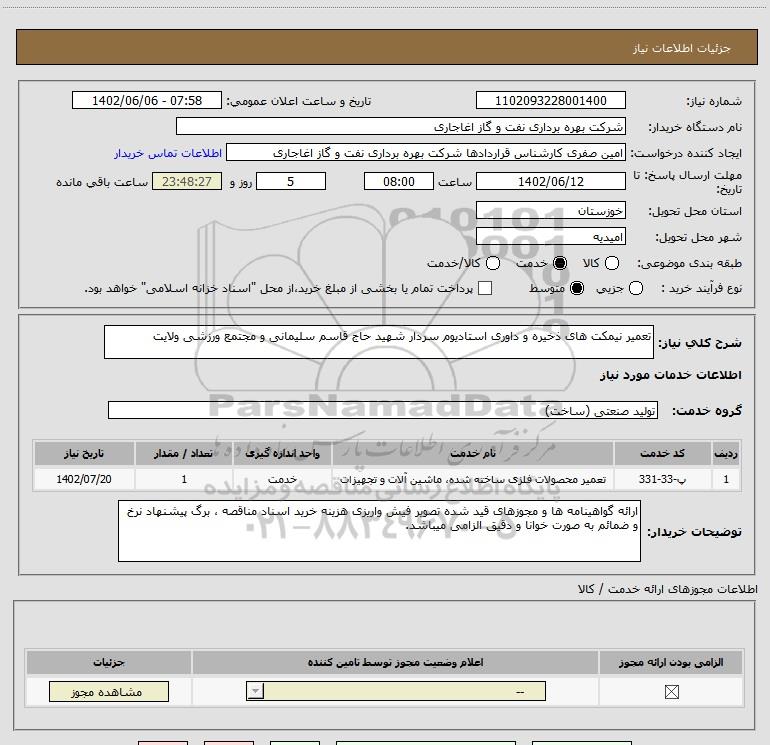Click the نوع فرآیند خرید label
This screenshot has width=770, height=745.
701,288
